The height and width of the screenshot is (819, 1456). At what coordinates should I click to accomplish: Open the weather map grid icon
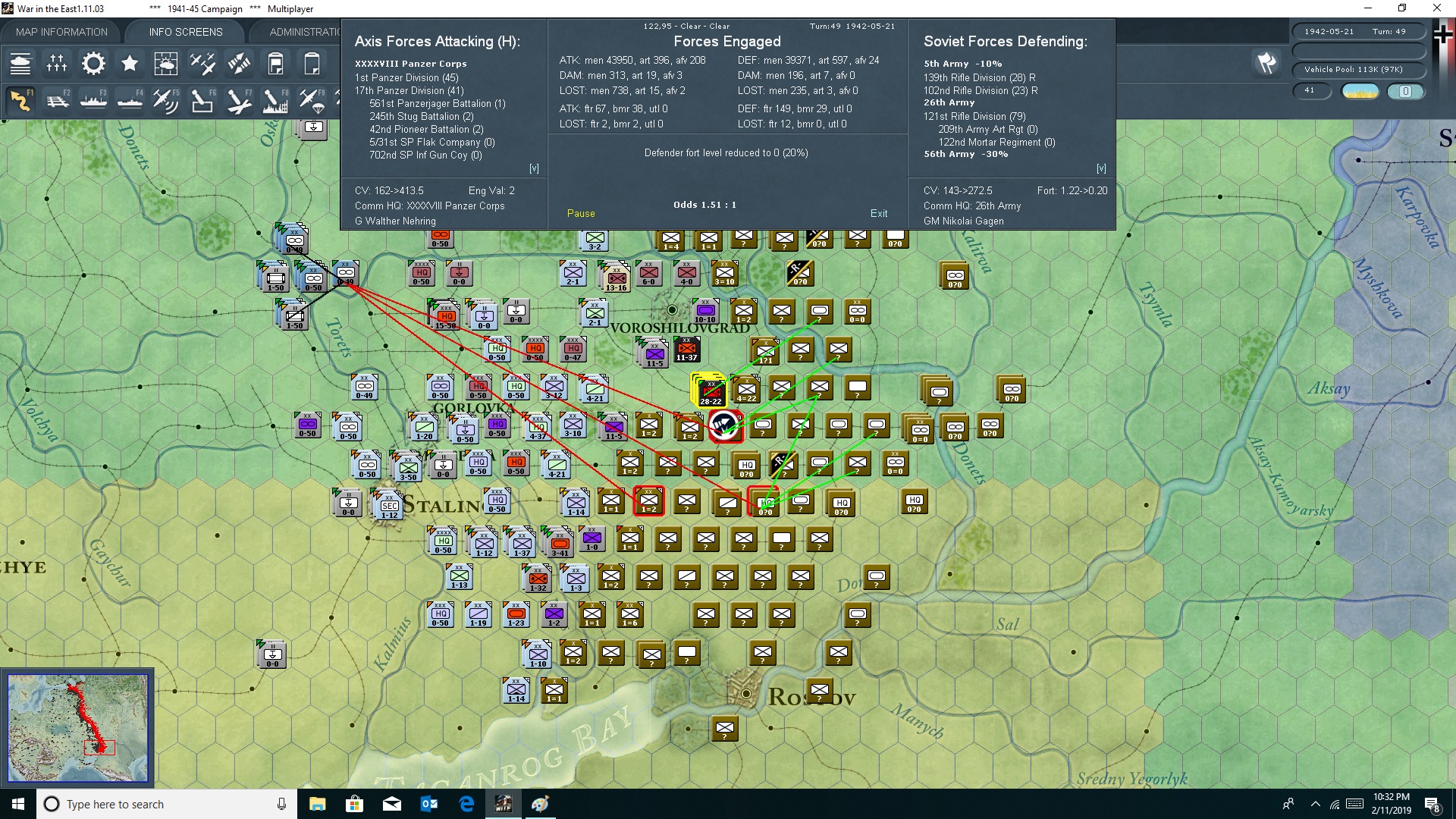click(x=165, y=64)
